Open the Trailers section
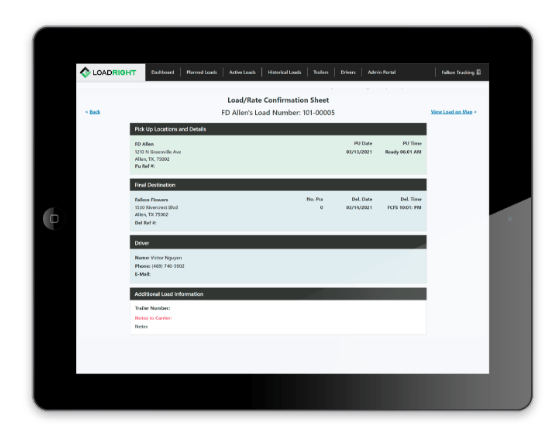The image size is (560, 444). 321,72
